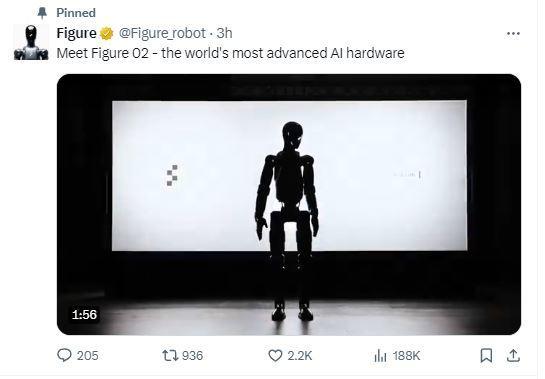Image resolution: width=545 pixels, height=379 pixels.
Task: Open the Figure display name link
Action: click(76, 33)
